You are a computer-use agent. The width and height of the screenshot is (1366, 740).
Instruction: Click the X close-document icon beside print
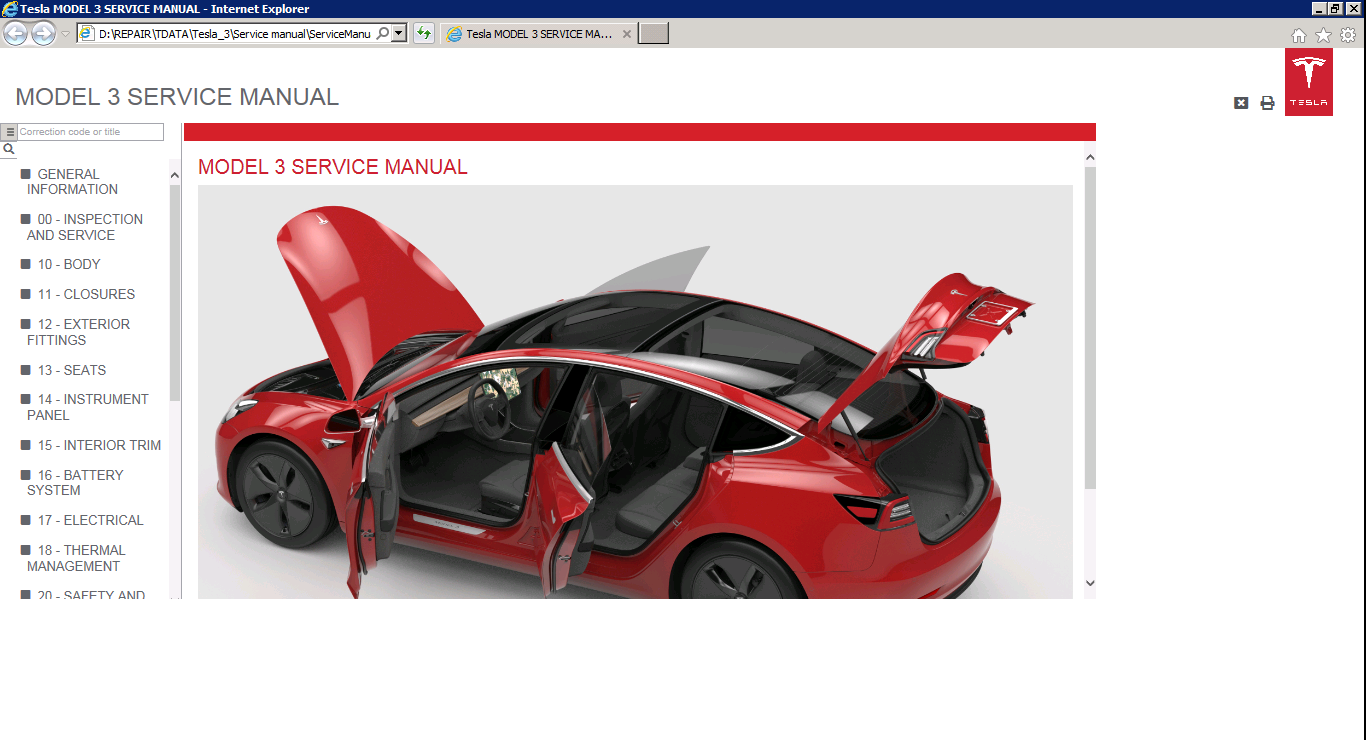1241,102
